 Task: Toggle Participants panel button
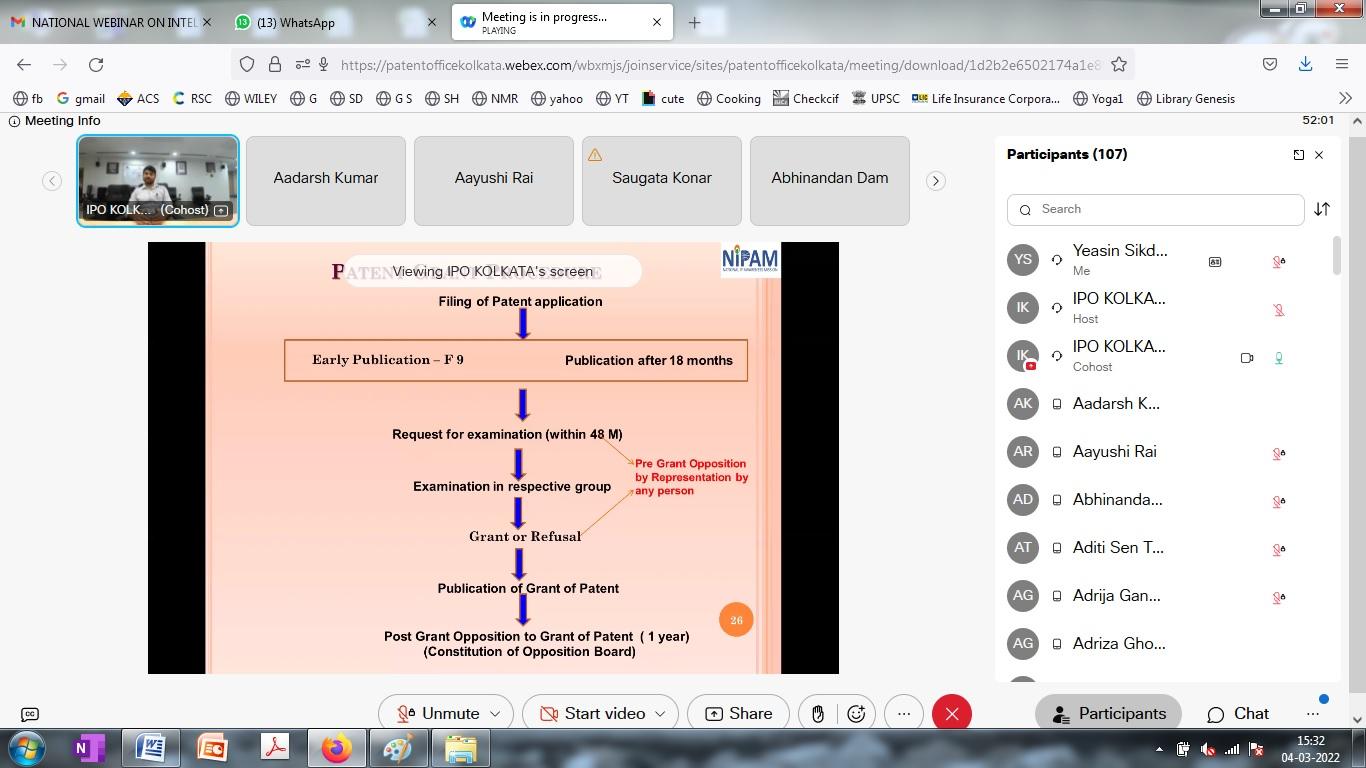point(1108,714)
